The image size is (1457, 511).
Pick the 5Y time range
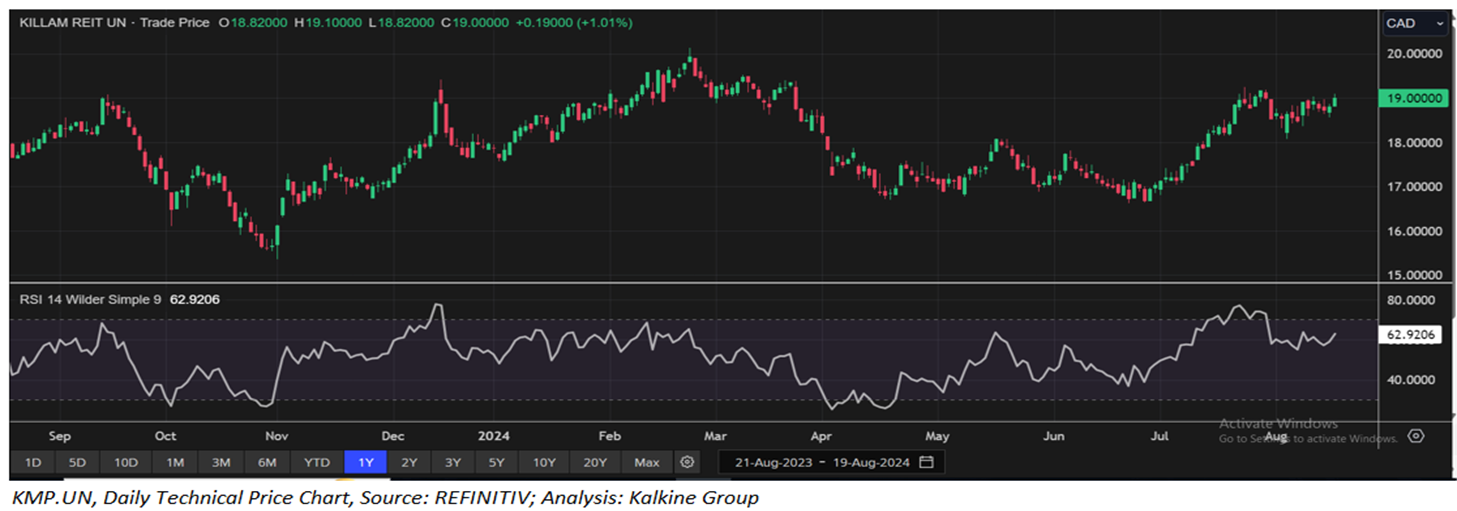point(497,462)
